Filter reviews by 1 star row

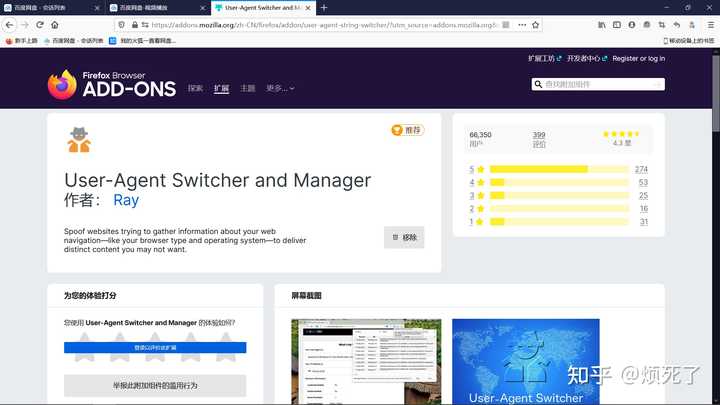click(558, 222)
